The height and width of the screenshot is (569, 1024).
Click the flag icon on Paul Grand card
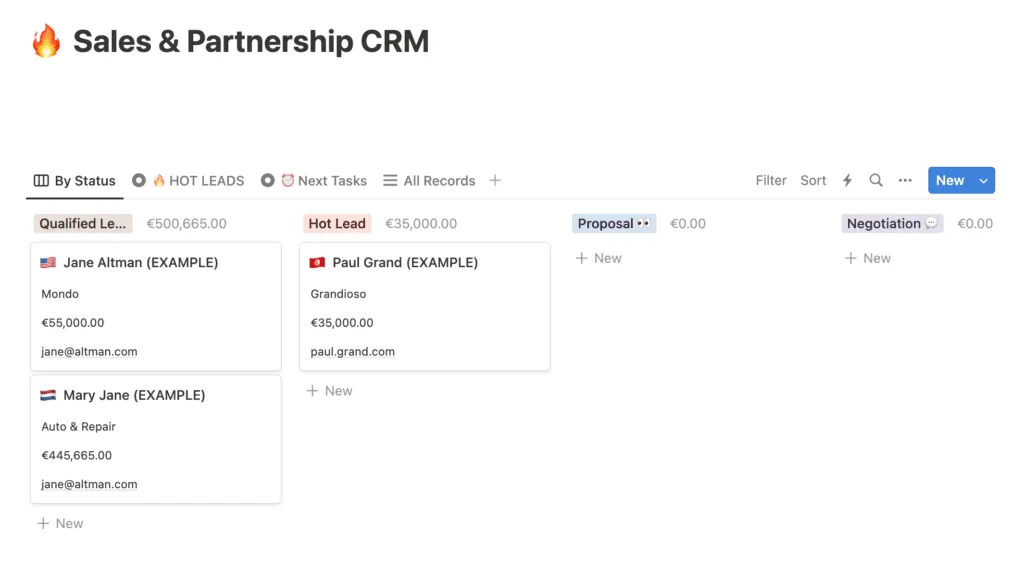(x=317, y=263)
